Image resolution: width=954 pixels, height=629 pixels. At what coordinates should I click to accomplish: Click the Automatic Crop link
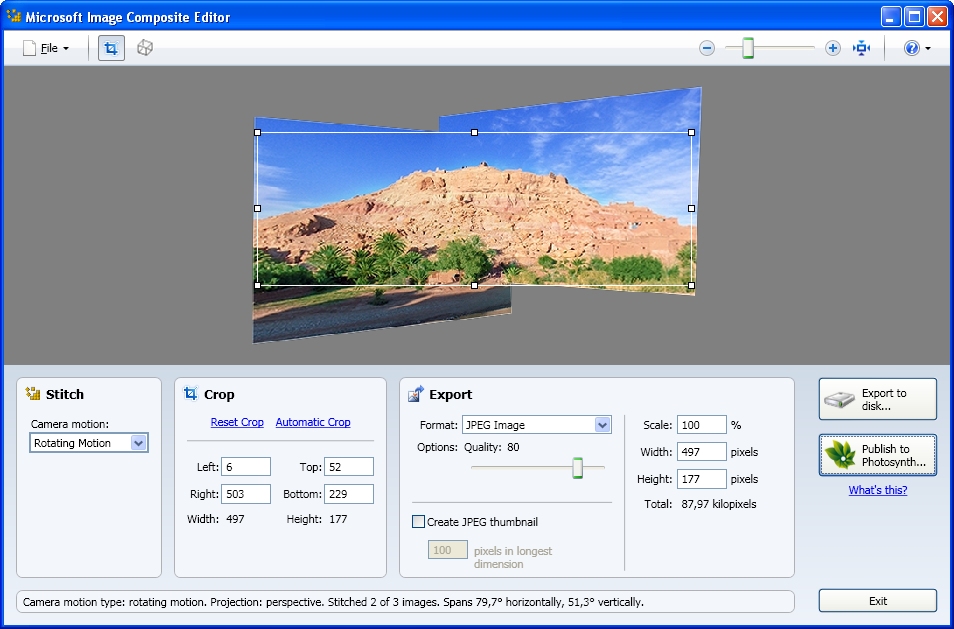pos(312,422)
